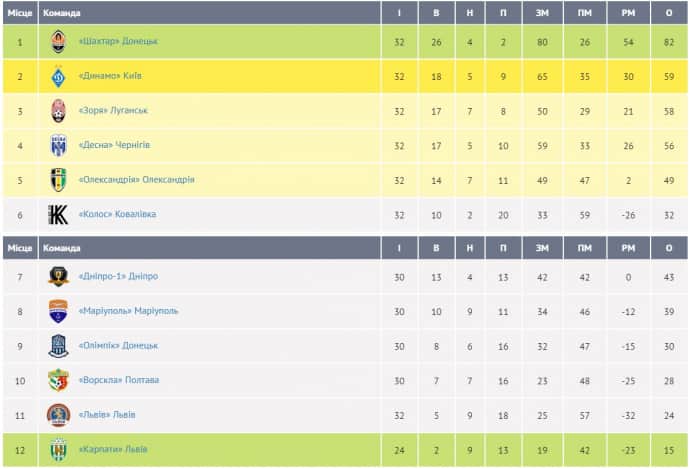690x469 pixels.
Task: Click the Karpaty Lviv logo
Action: 58,449
